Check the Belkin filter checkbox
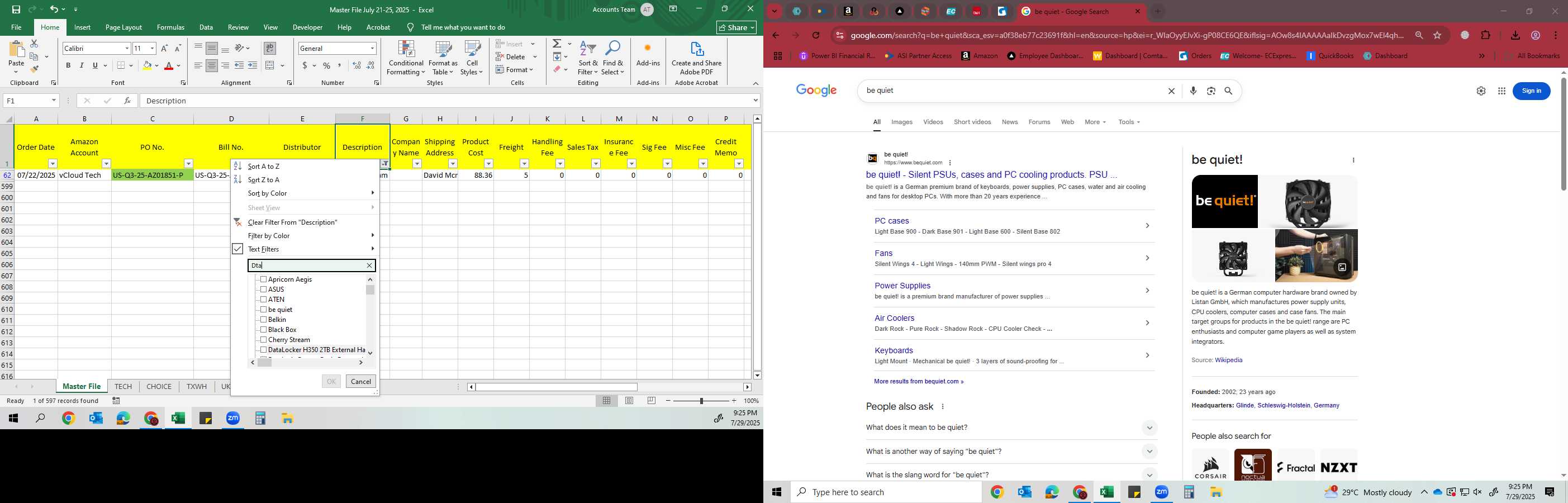 [x=264, y=319]
